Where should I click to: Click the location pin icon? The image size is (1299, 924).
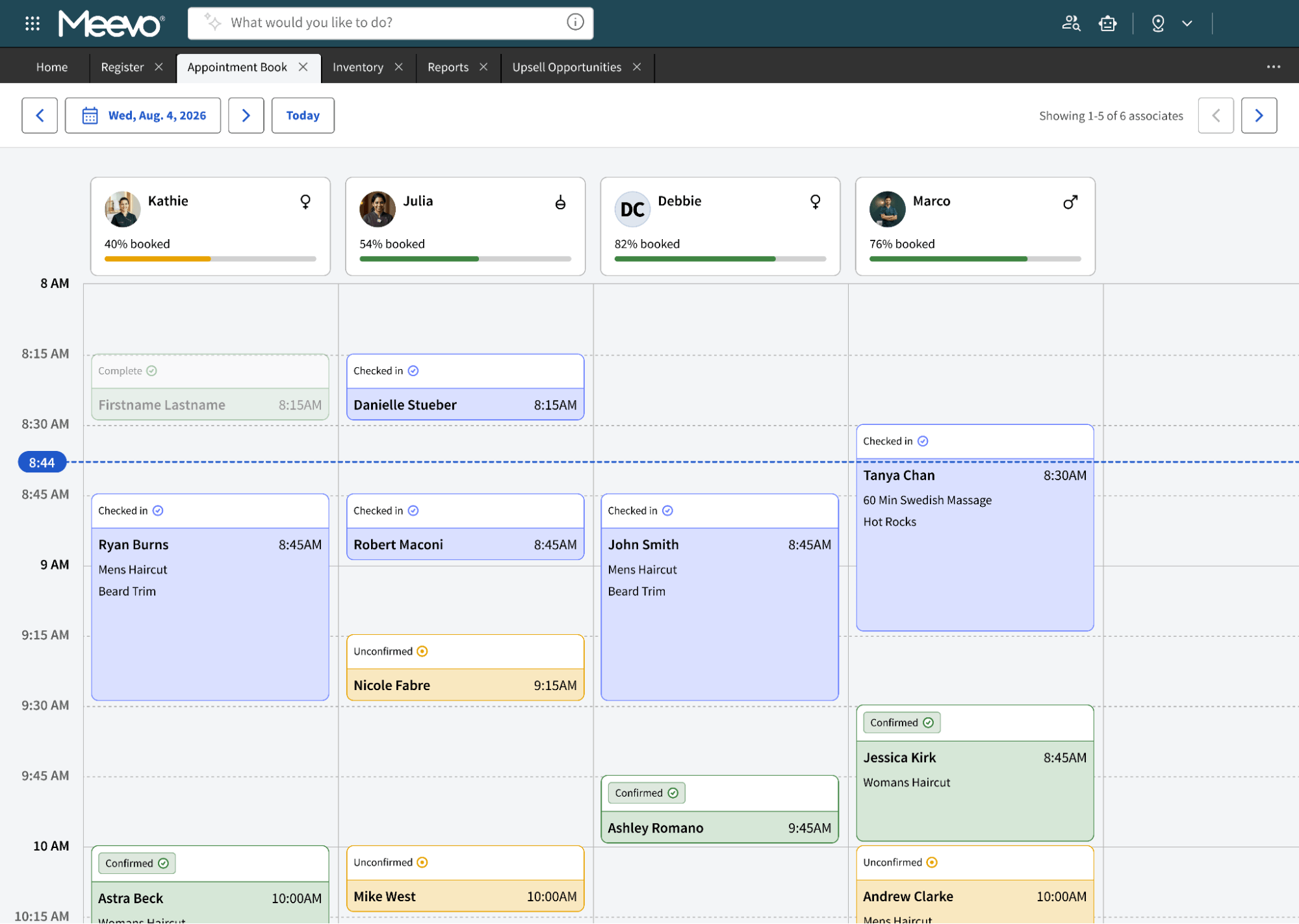point(1158,23)
